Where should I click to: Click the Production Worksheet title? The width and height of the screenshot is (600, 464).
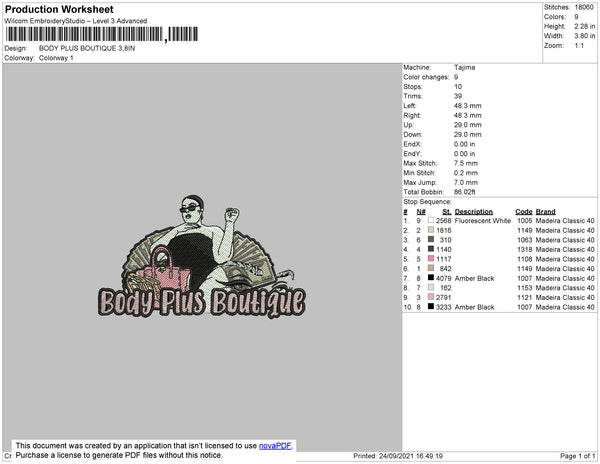pyautogui.click(x=59, y=9)
